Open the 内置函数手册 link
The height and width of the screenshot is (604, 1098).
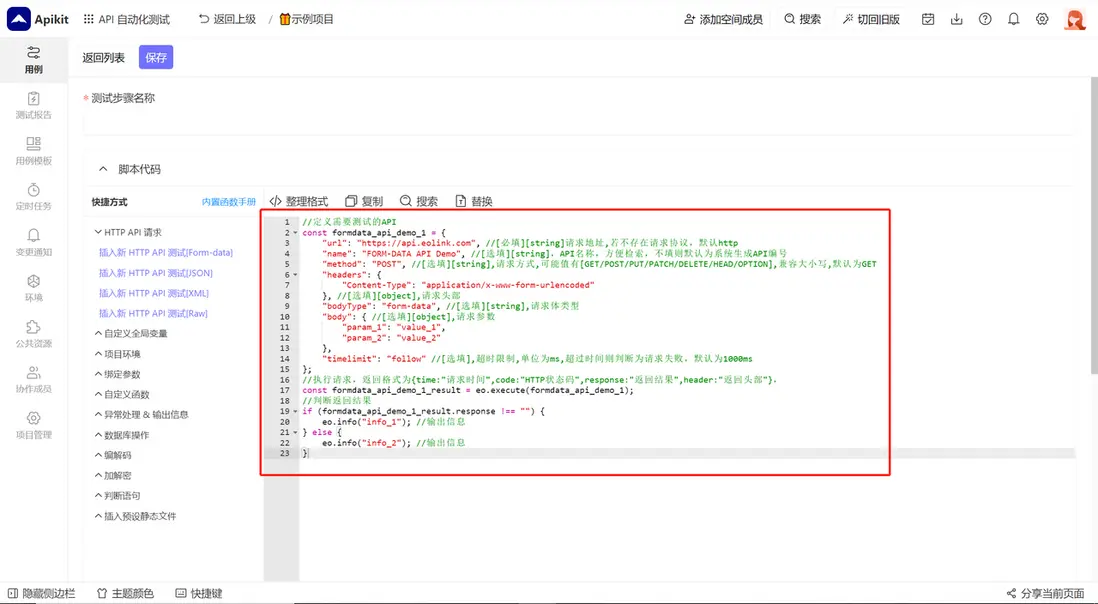[229, 202]
